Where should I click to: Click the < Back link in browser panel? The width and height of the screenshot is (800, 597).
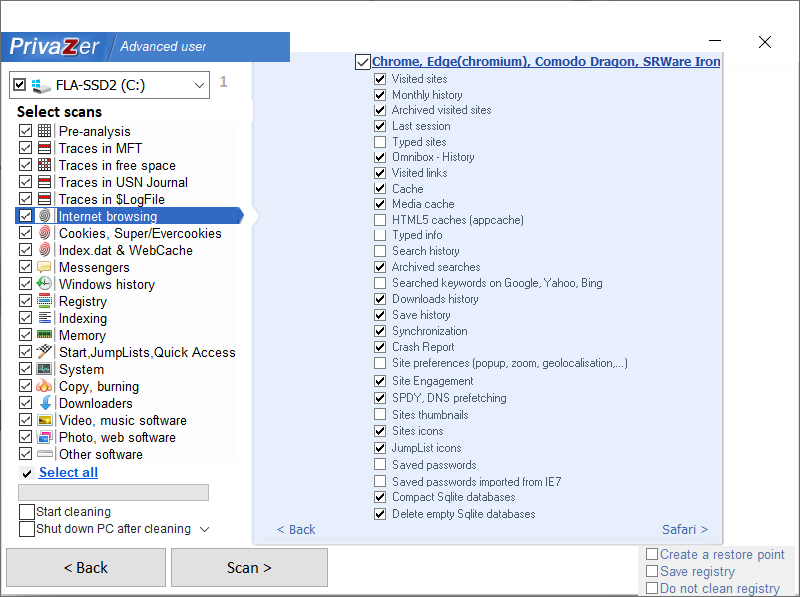(x=296, y=530)
